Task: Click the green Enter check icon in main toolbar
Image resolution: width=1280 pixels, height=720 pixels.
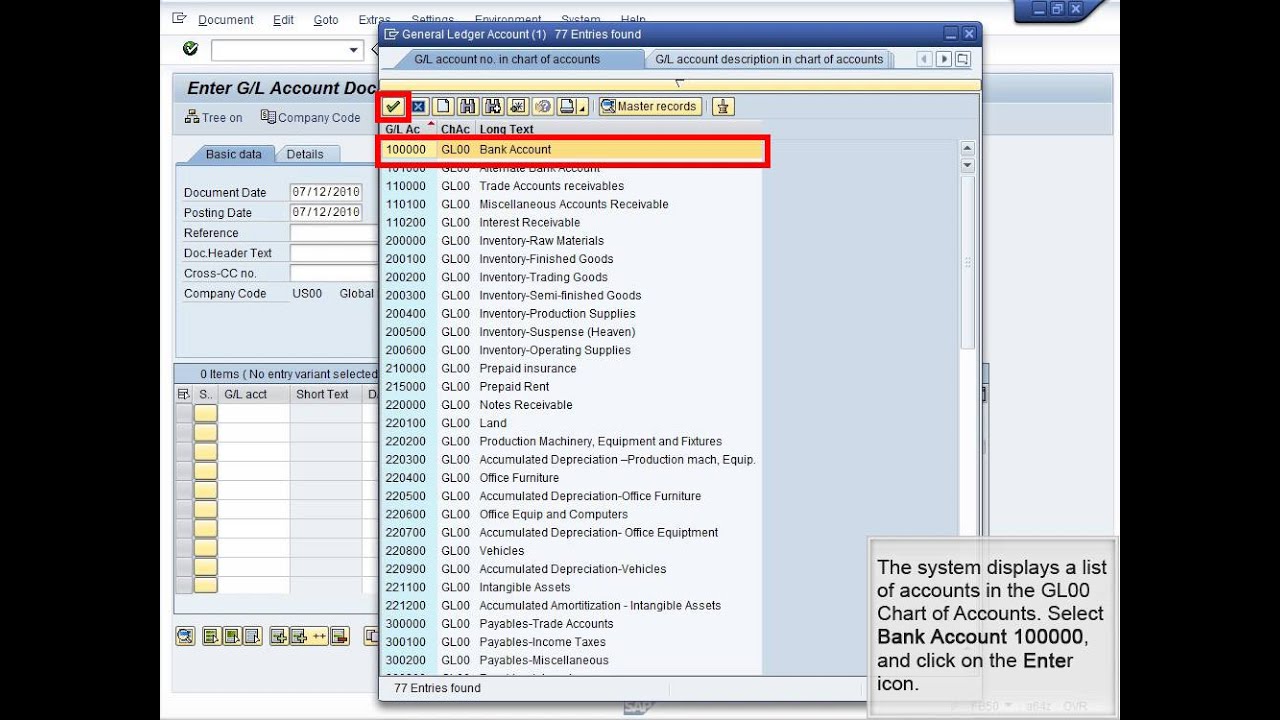Action: [x=190, y=49]
